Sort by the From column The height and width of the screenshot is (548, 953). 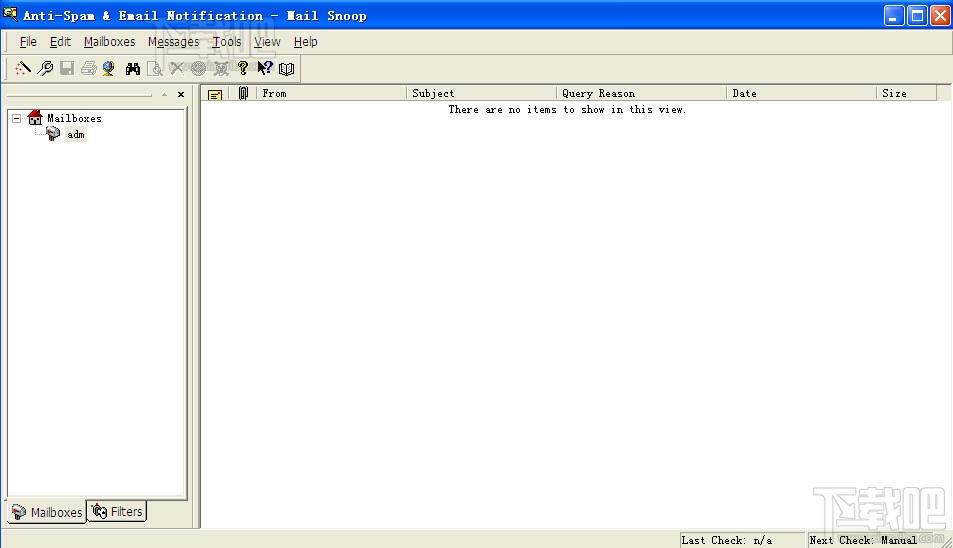(x=331, y=93)
